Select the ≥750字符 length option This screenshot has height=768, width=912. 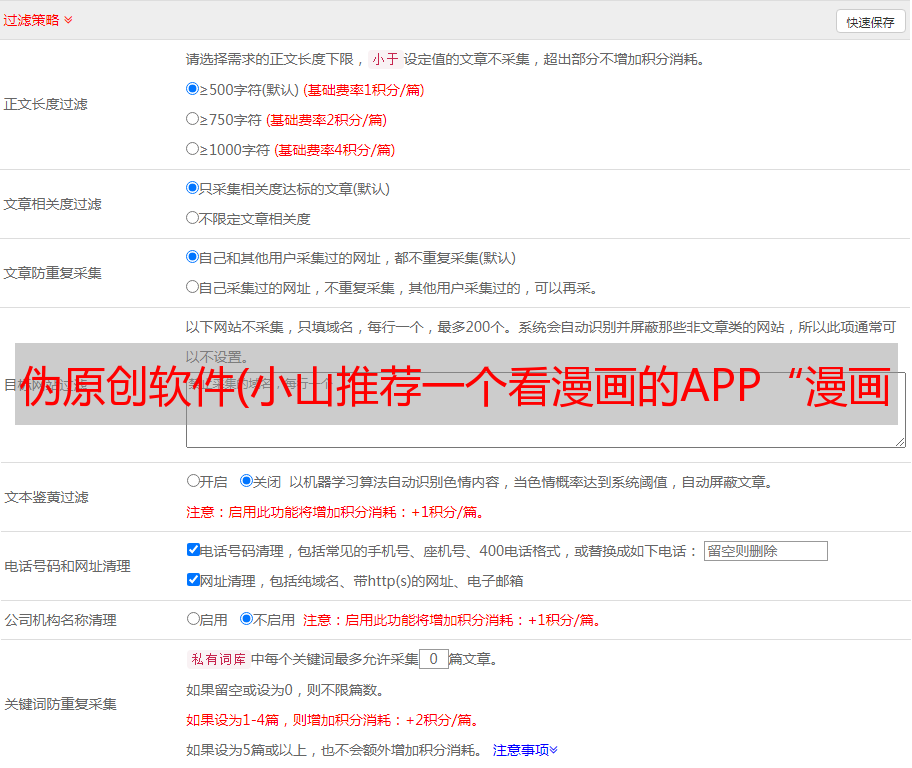[193, 119]
